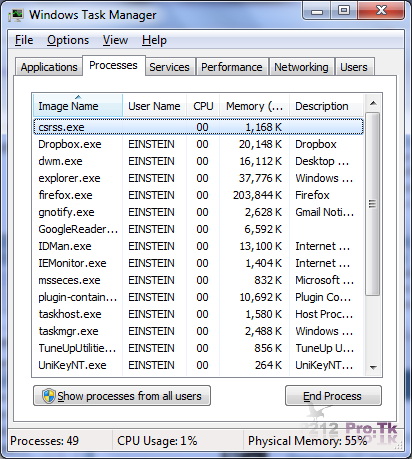Click the End Process button

[x=333, y=396]
